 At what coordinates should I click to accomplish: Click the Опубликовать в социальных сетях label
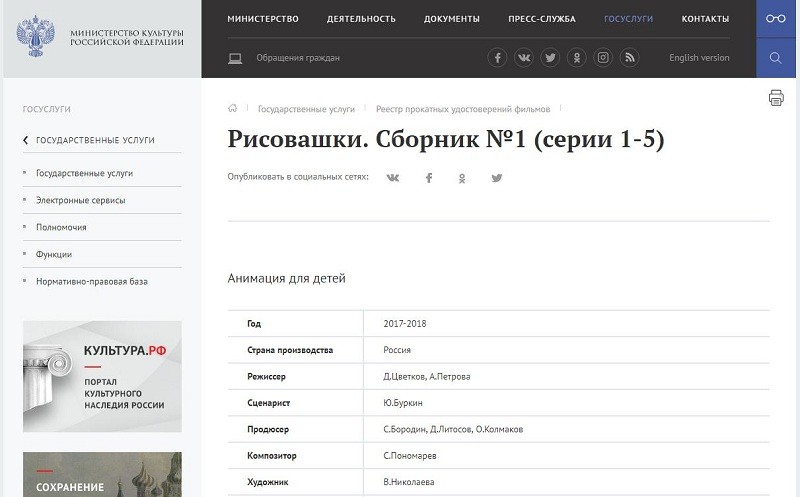click(x=298, y=177)
